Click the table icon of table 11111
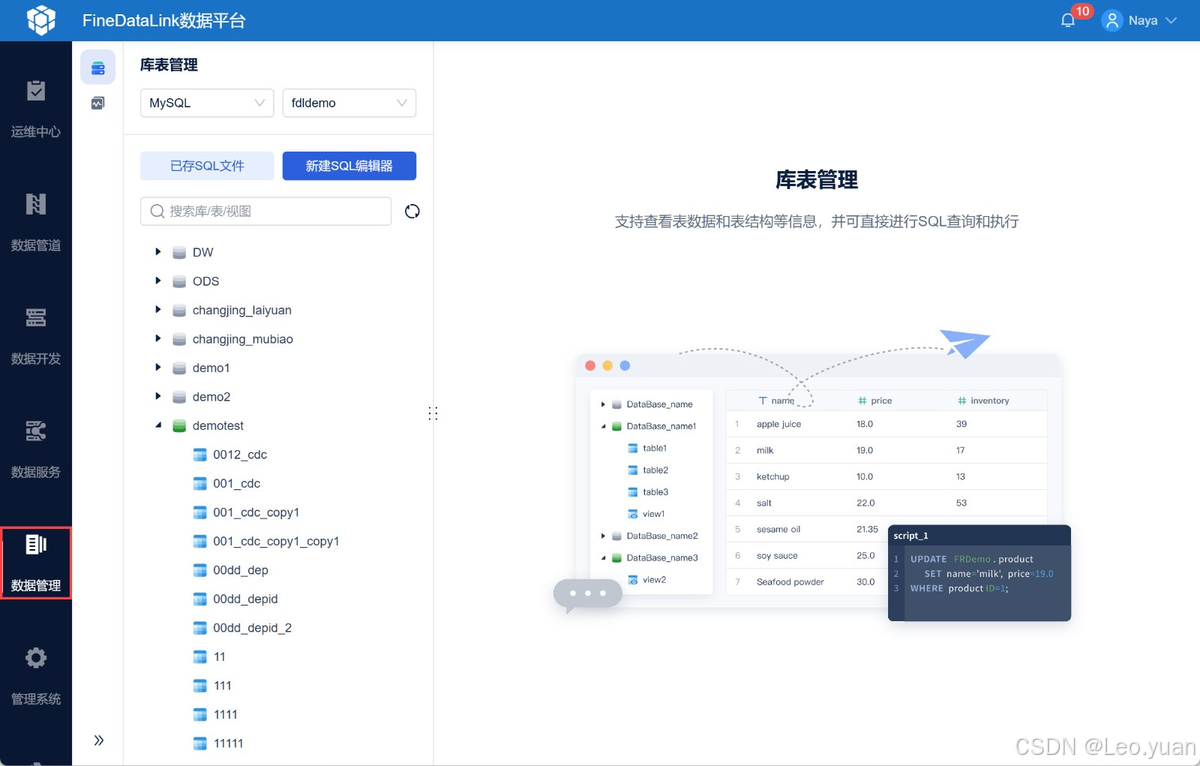This screenshot has height=766, width=1200. [x=199, y=744]
